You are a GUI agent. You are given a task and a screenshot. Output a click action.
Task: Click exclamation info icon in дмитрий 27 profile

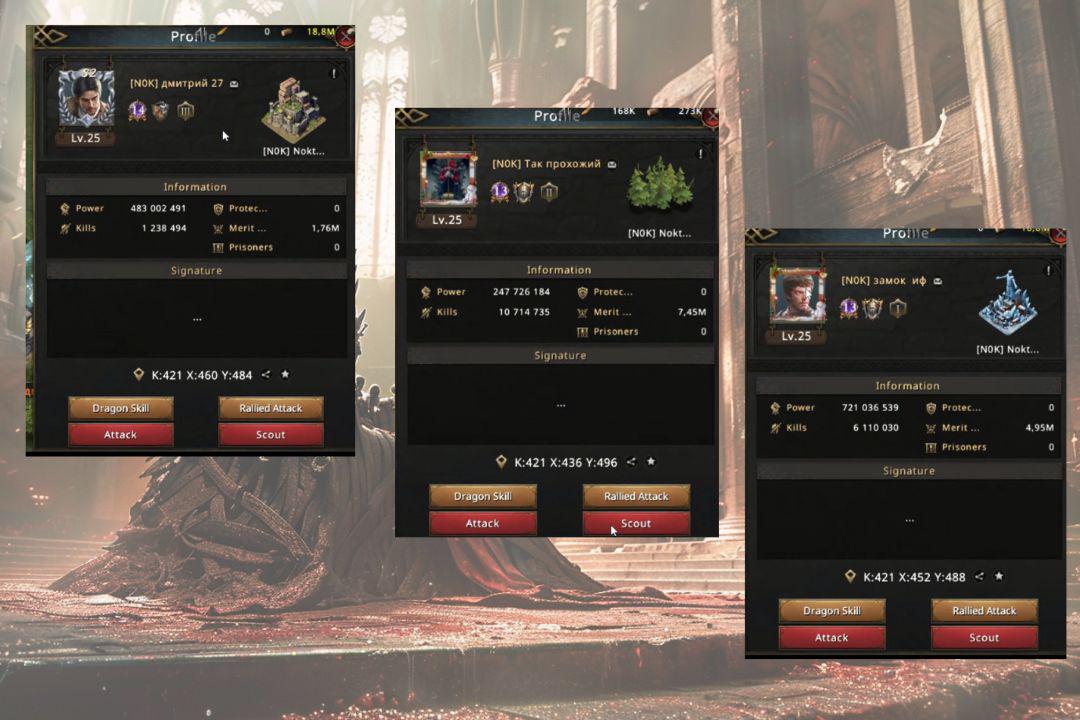coord(334,73)
